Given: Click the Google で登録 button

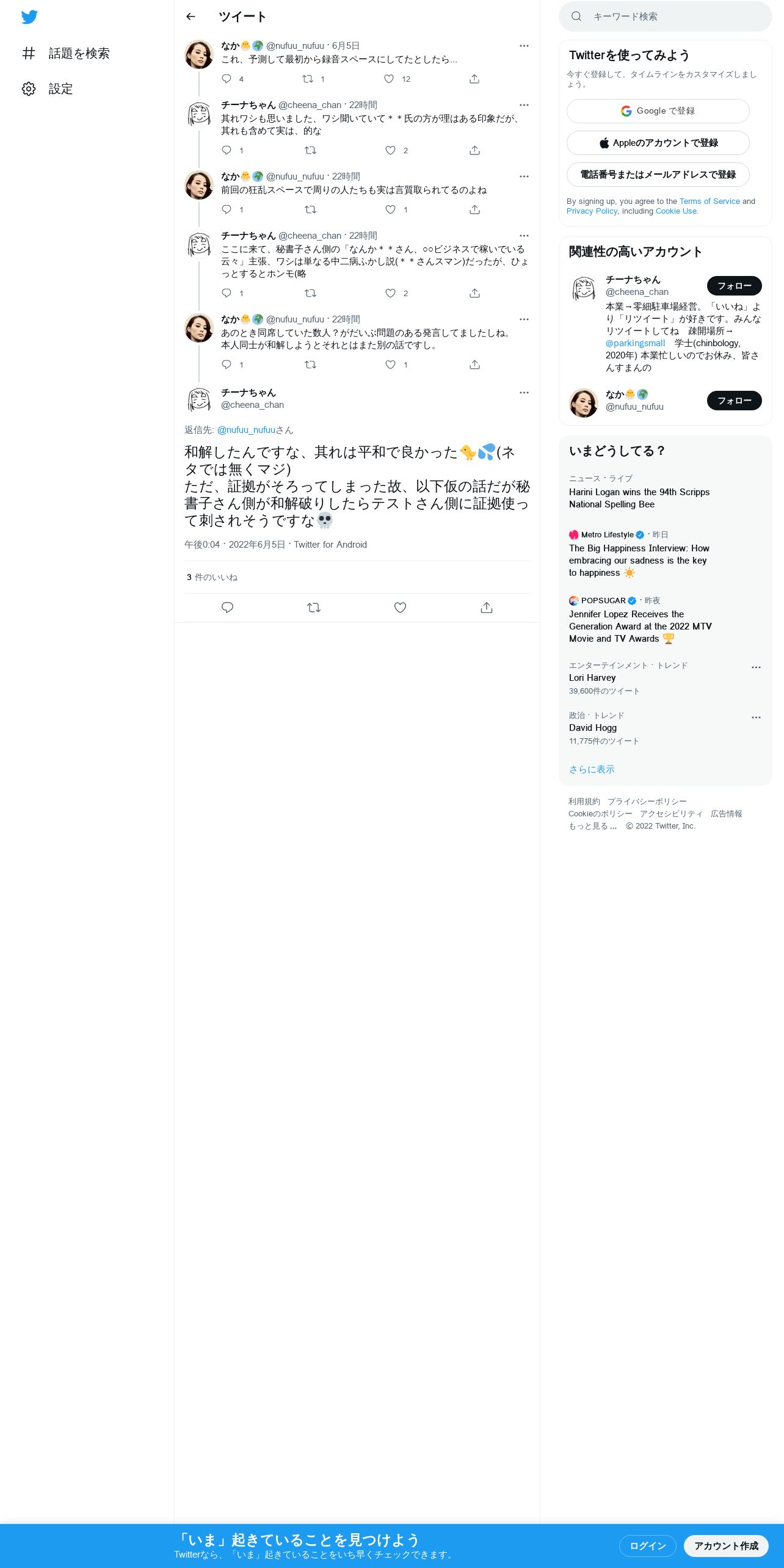Looking at the screenshot, I should [x=658, y=111].
